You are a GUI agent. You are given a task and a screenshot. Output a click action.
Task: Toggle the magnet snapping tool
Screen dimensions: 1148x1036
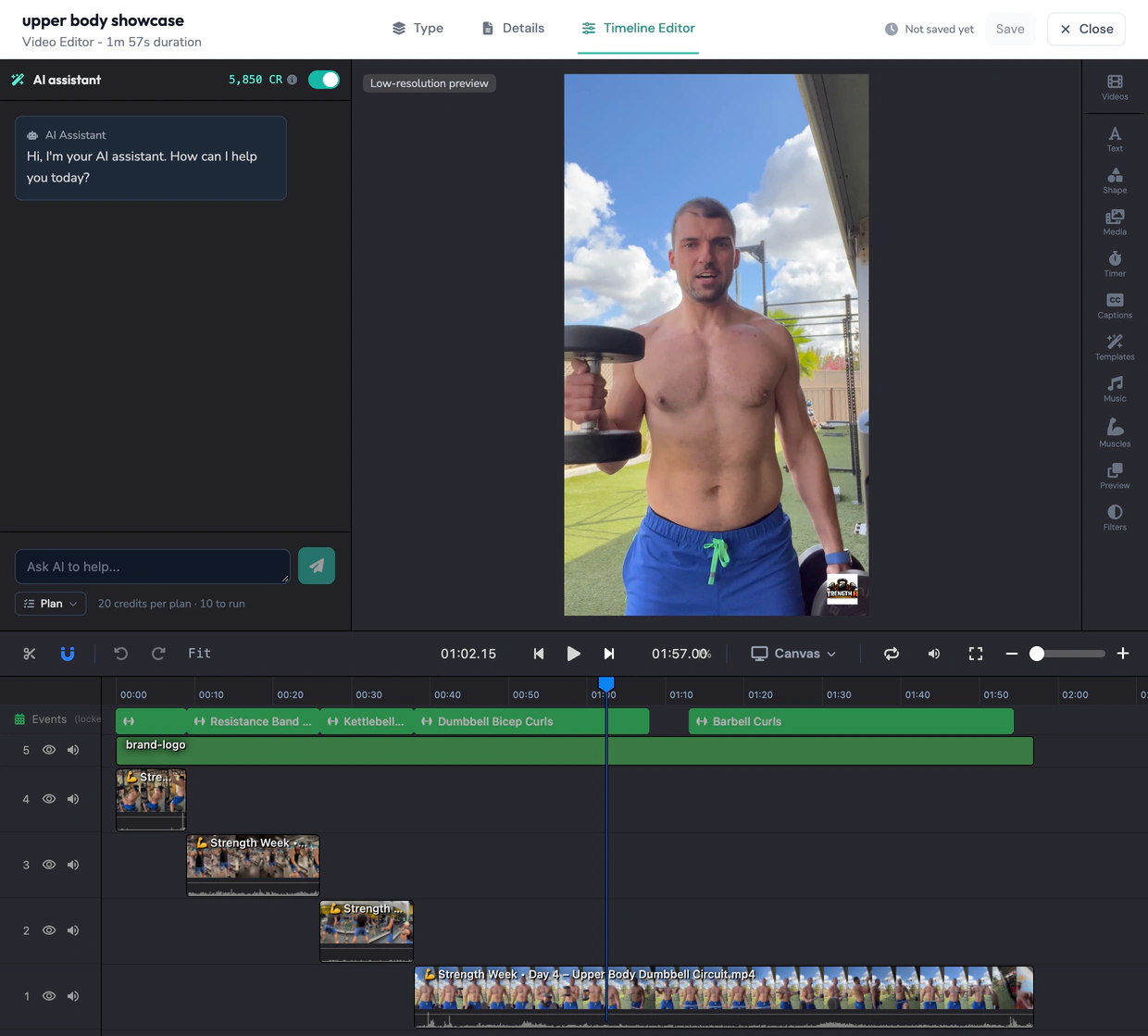coord(68,654)
